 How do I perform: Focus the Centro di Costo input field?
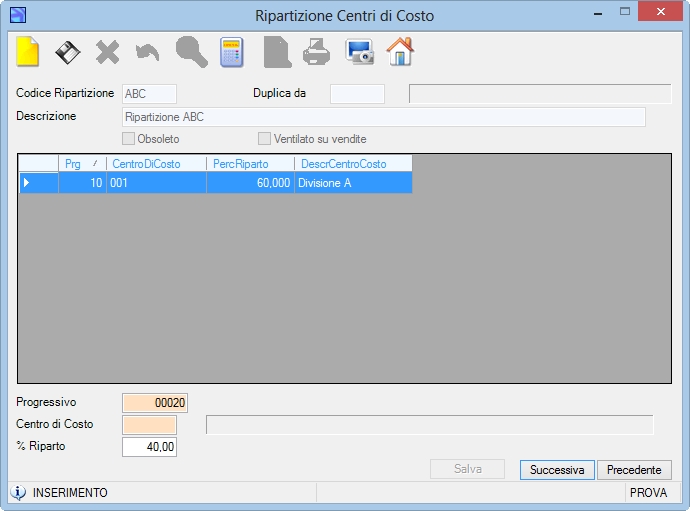pos(149,425)
